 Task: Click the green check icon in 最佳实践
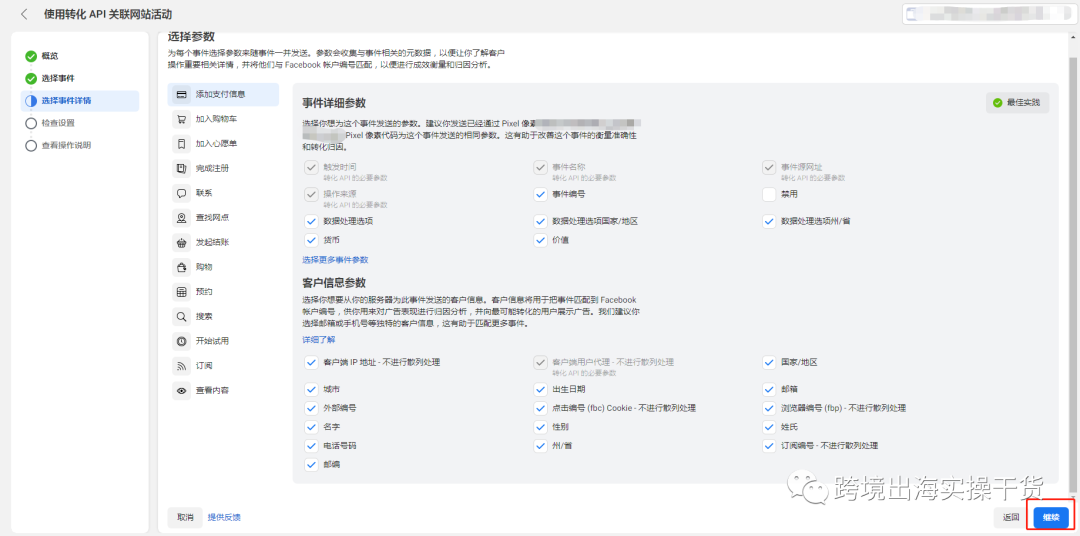(997, 103)
